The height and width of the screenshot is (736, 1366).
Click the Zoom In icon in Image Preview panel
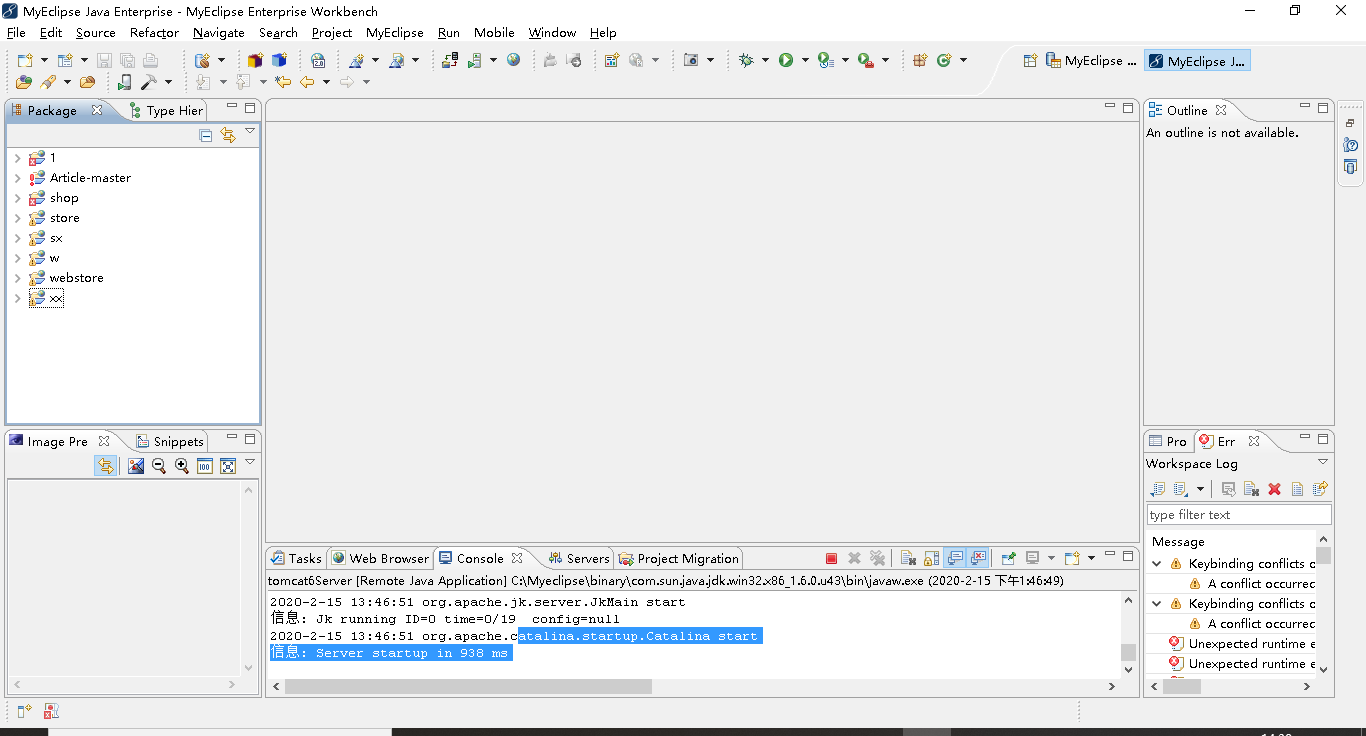[x=181, y=465]
